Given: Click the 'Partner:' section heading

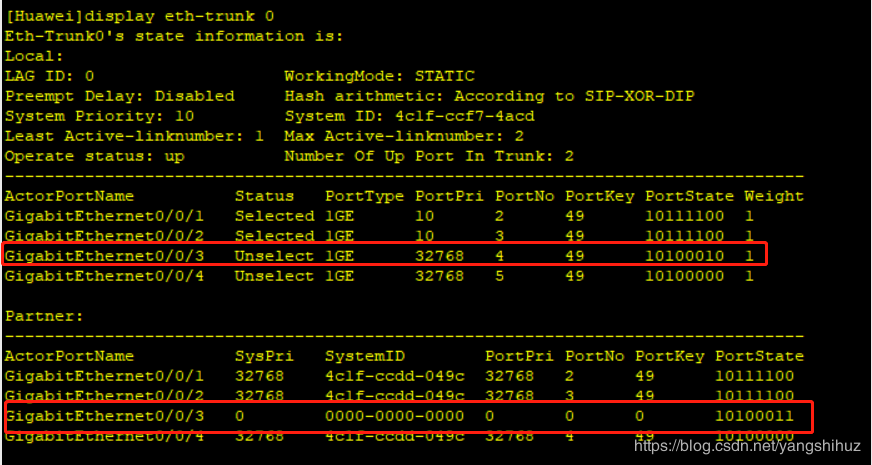Looking at the screenshot, I should pyautogui.click(x=44, y=316).
